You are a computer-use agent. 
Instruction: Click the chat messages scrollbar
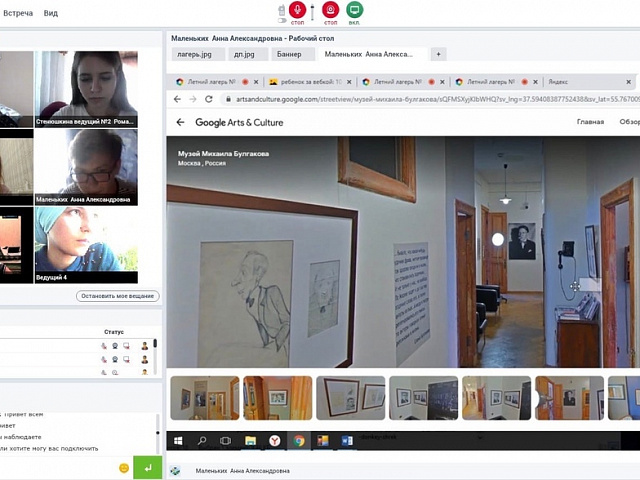point(158,433)
